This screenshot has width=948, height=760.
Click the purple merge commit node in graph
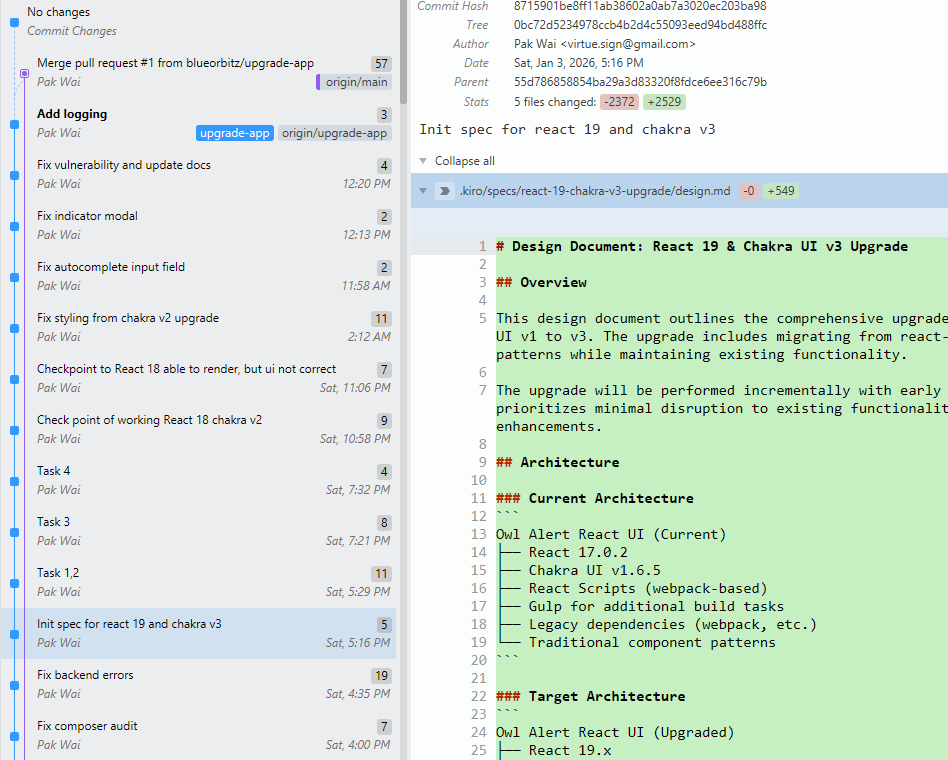(x=24, y=73)
